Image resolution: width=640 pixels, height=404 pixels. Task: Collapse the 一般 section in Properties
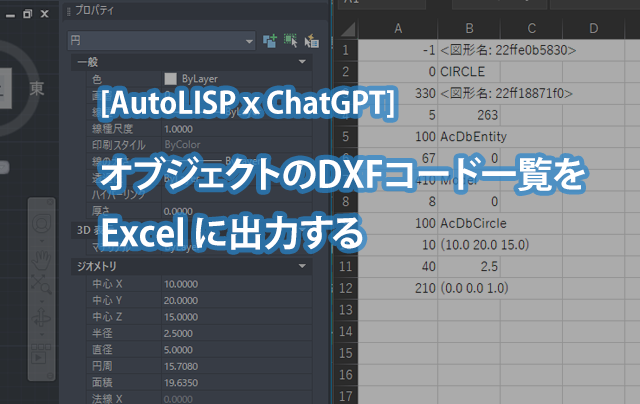tap(303, 62)
